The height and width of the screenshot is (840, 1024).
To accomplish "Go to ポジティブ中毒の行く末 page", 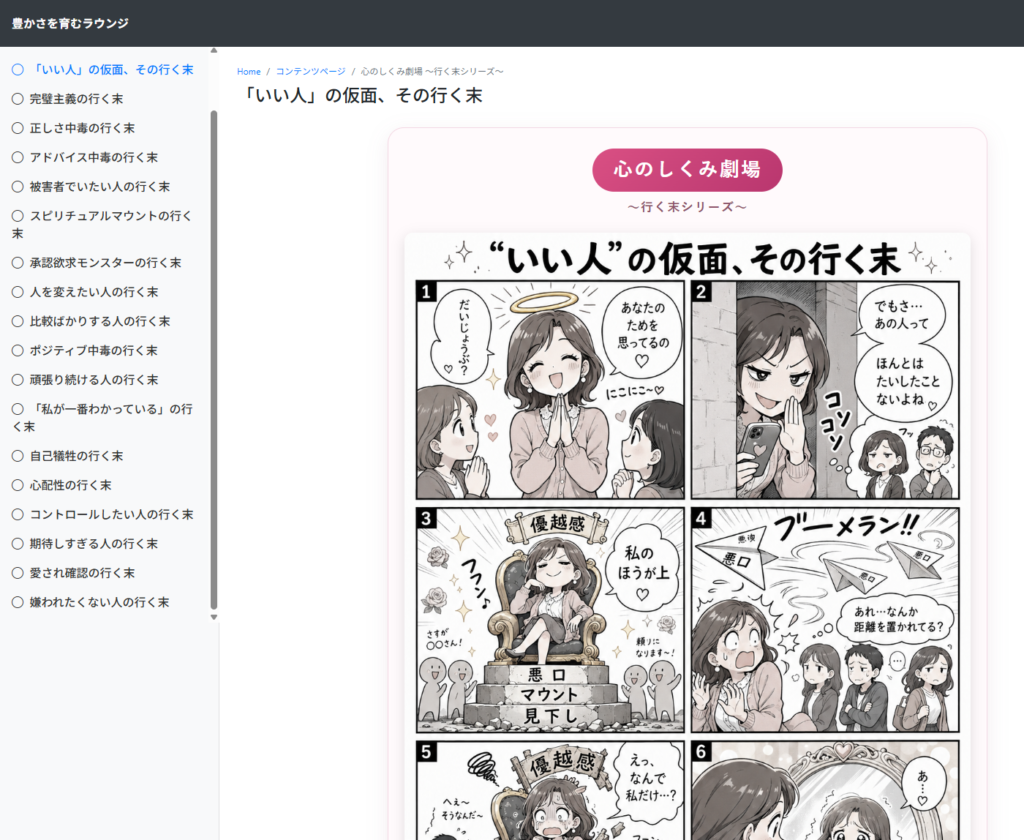I will click(x=94, y=351).
